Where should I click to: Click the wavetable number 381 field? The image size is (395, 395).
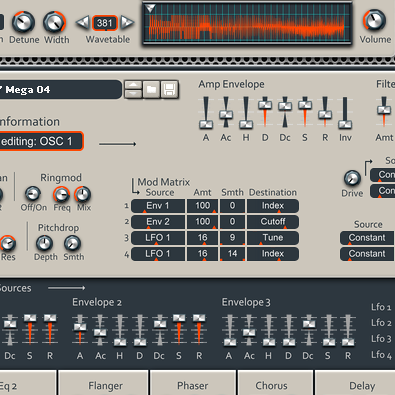click(105, 23)
